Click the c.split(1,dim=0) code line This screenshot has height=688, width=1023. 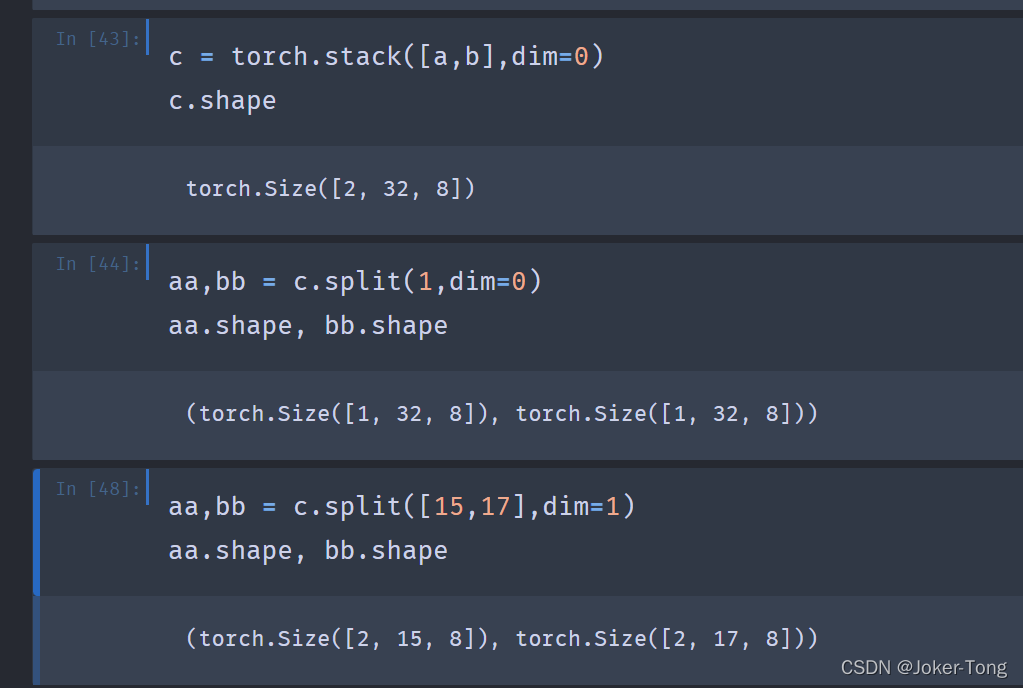(355, 282)
